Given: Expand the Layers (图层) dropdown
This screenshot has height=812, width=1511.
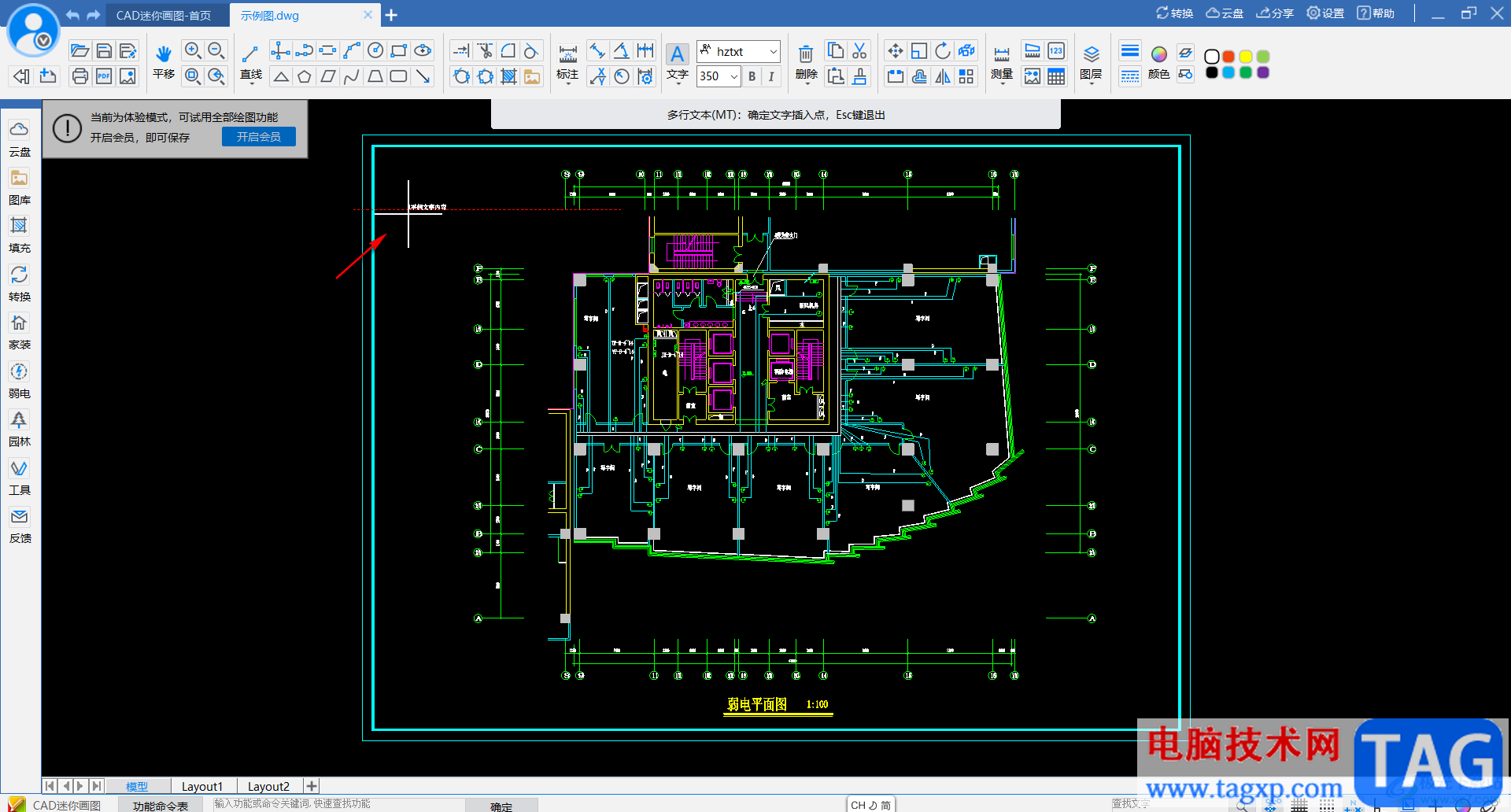Looking at the screenshot, I should pyautogui.click(x=1091, y=64).
